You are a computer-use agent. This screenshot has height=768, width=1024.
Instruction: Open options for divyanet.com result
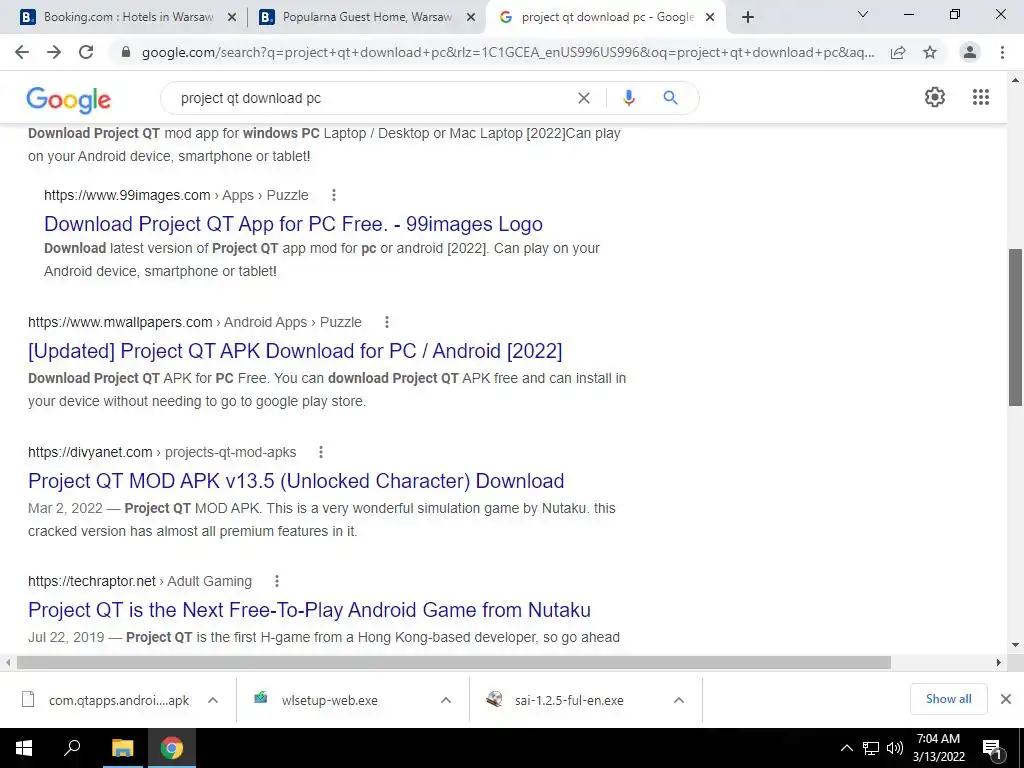[x=321, y=452]
